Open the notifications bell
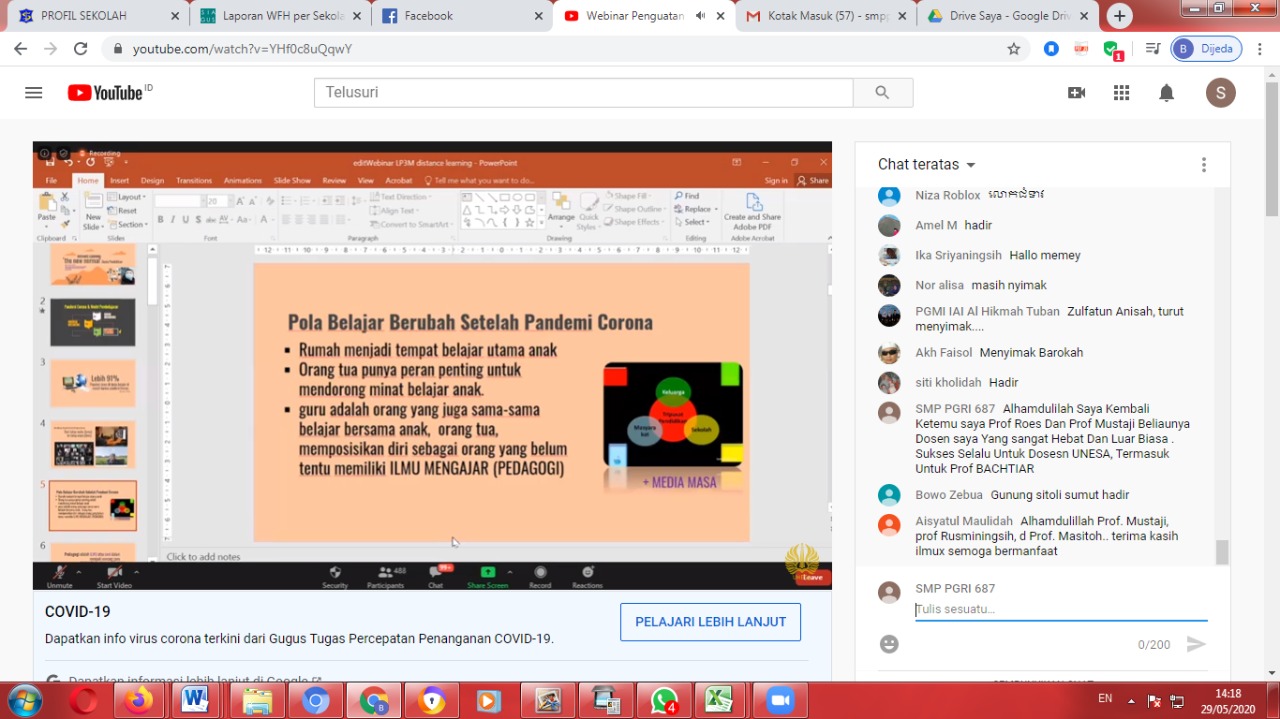 (1166, 93)
